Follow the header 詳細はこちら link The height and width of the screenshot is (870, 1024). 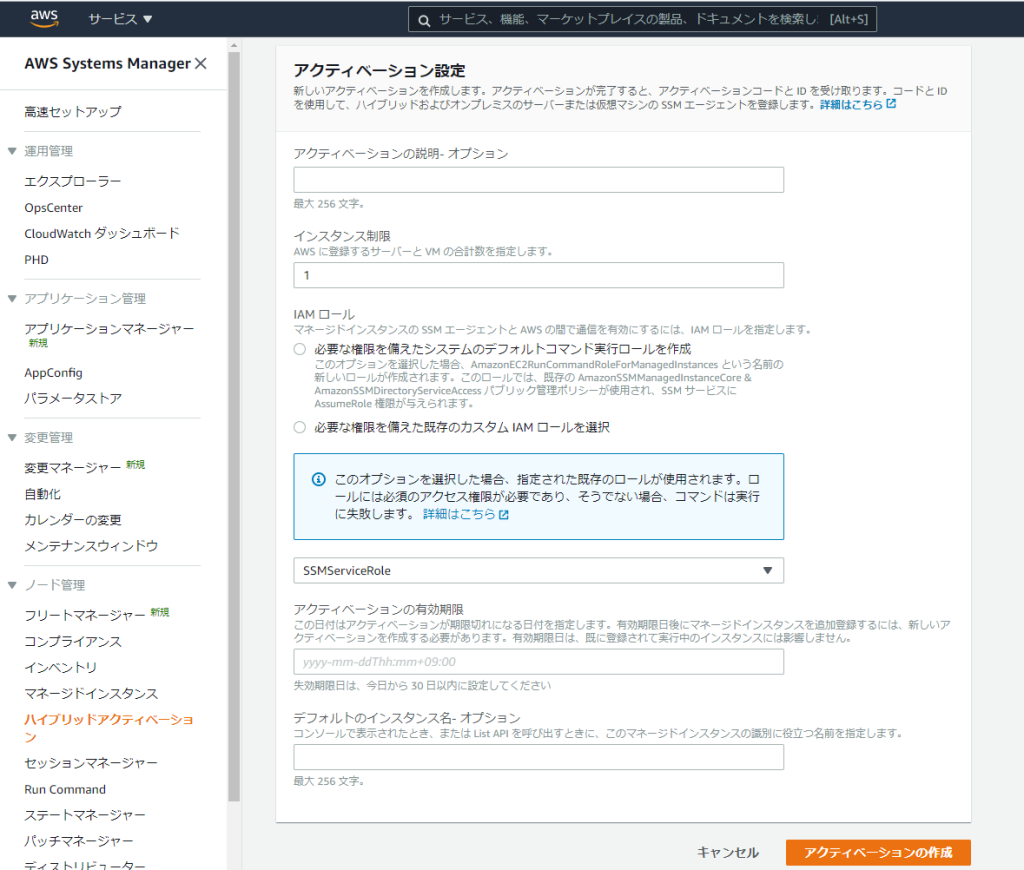851,105
